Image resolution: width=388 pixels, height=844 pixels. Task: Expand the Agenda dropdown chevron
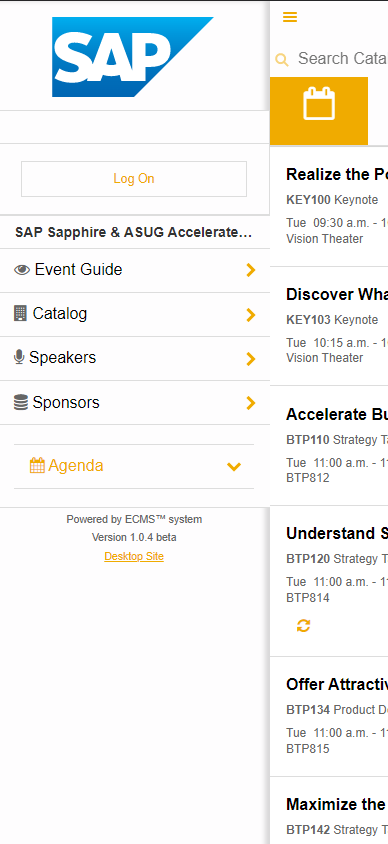[x=234, y=467]
